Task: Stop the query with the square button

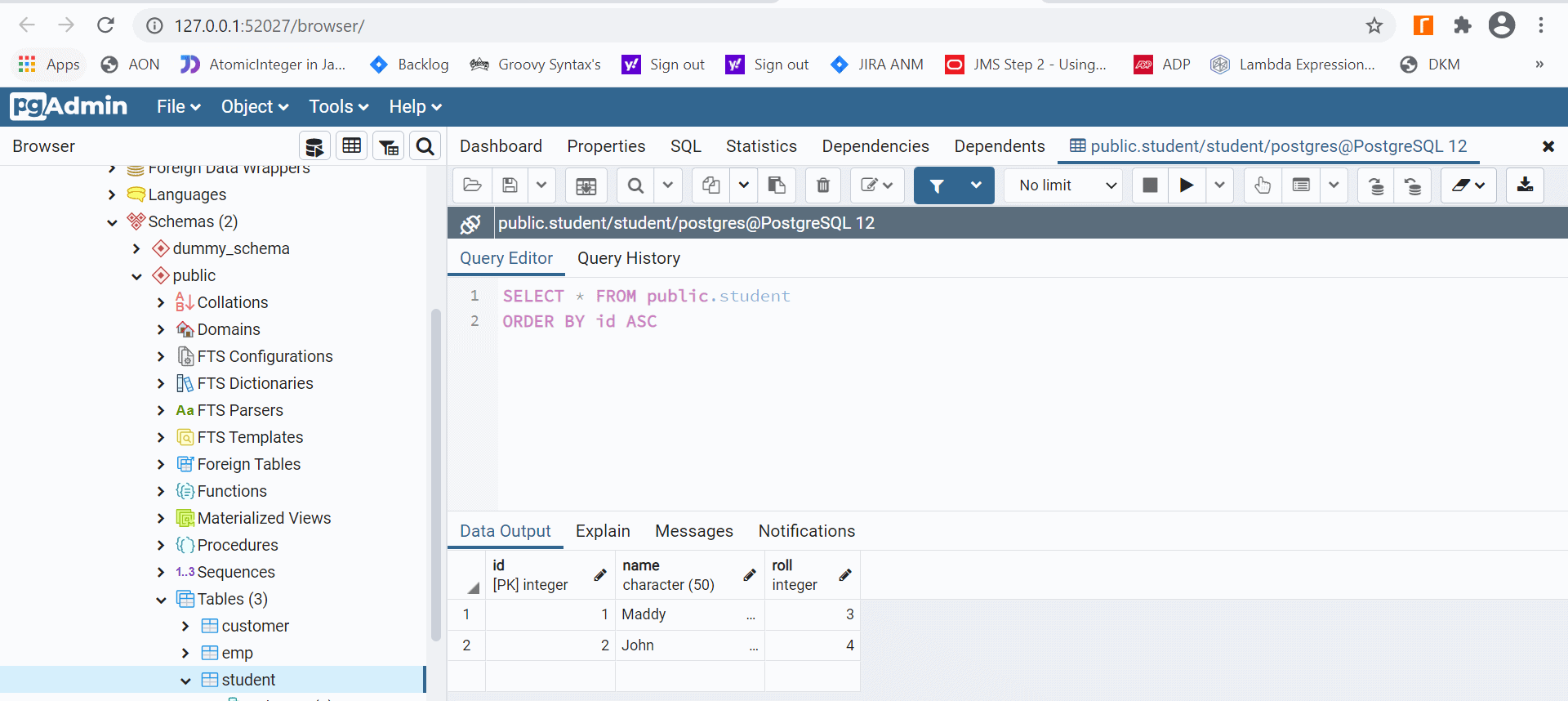Action: [1150, 185]
